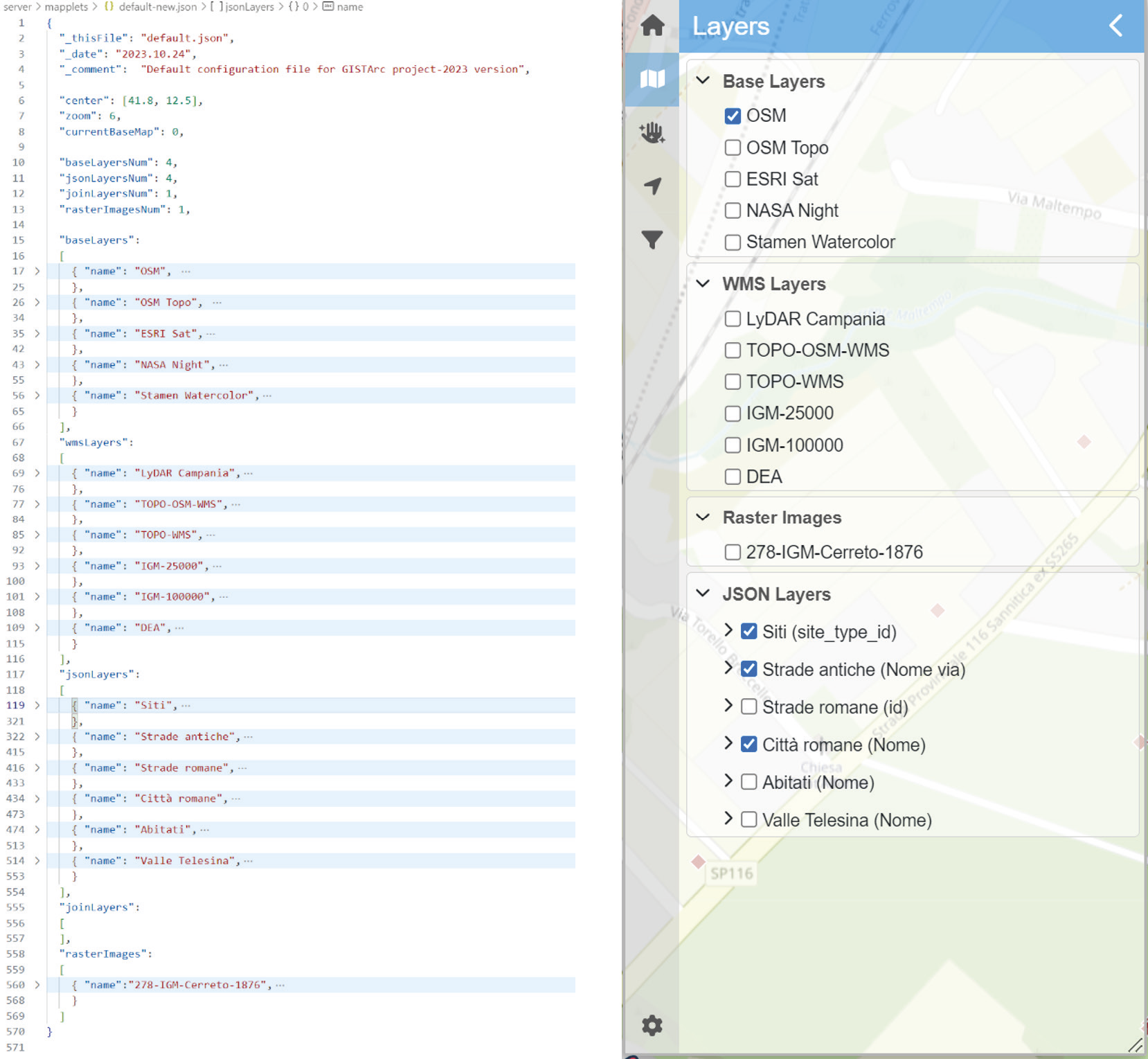Screen dimensions: 1148x1059
Task: Uncheck the Città romane (Nome) layer
Action: point(748,744)
